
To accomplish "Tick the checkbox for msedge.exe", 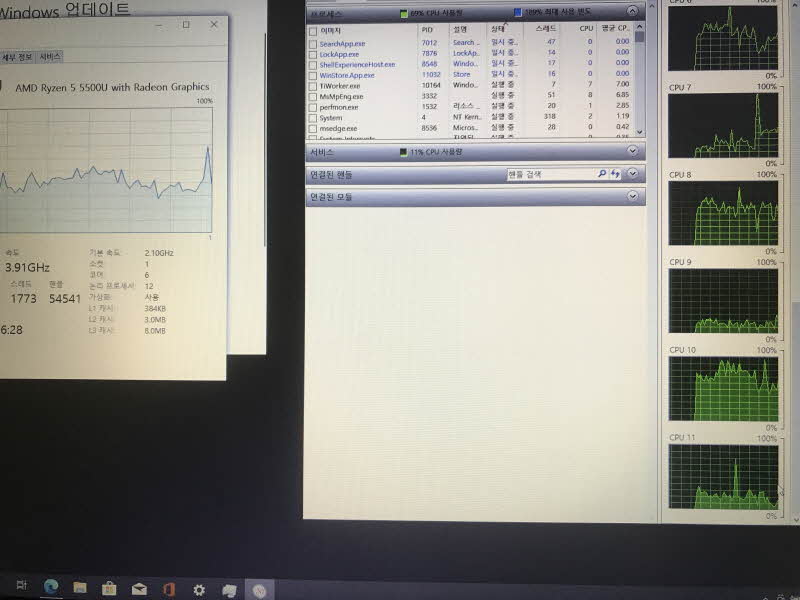I will [313, 129].
